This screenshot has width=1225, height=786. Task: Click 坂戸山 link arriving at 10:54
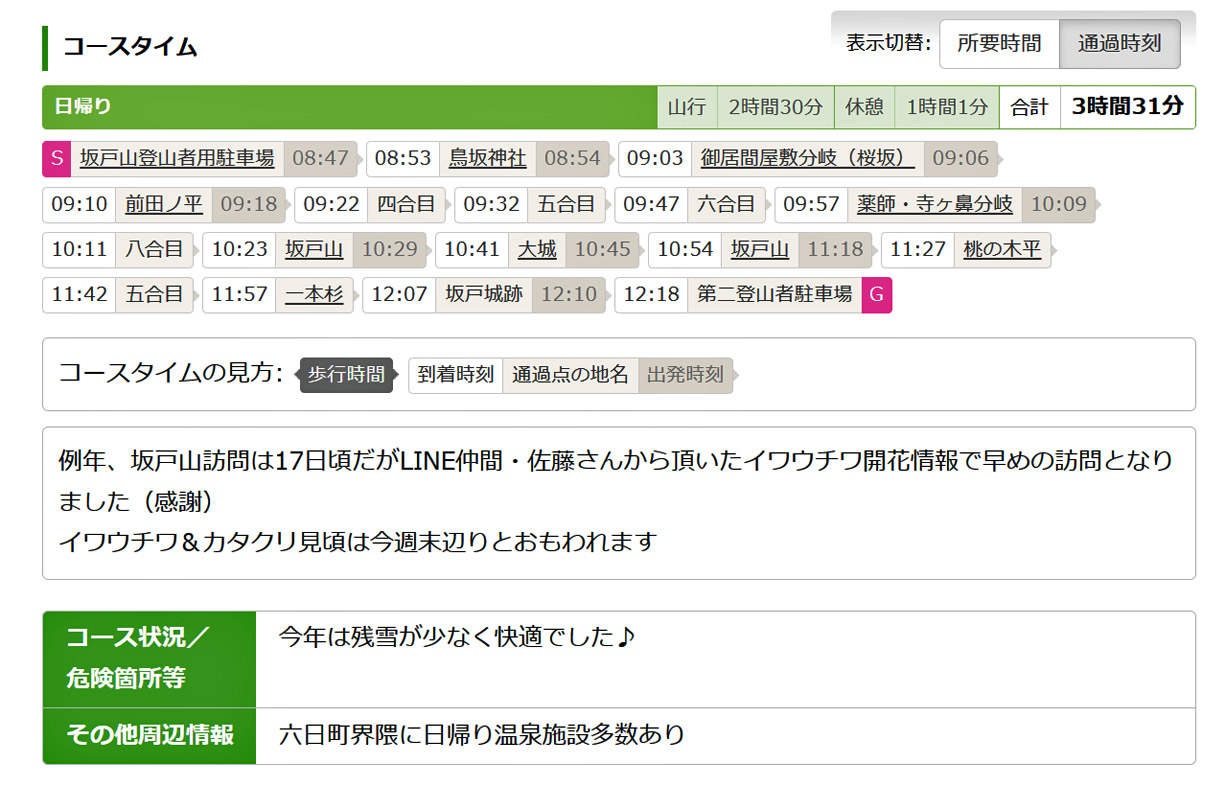point(759,249)
